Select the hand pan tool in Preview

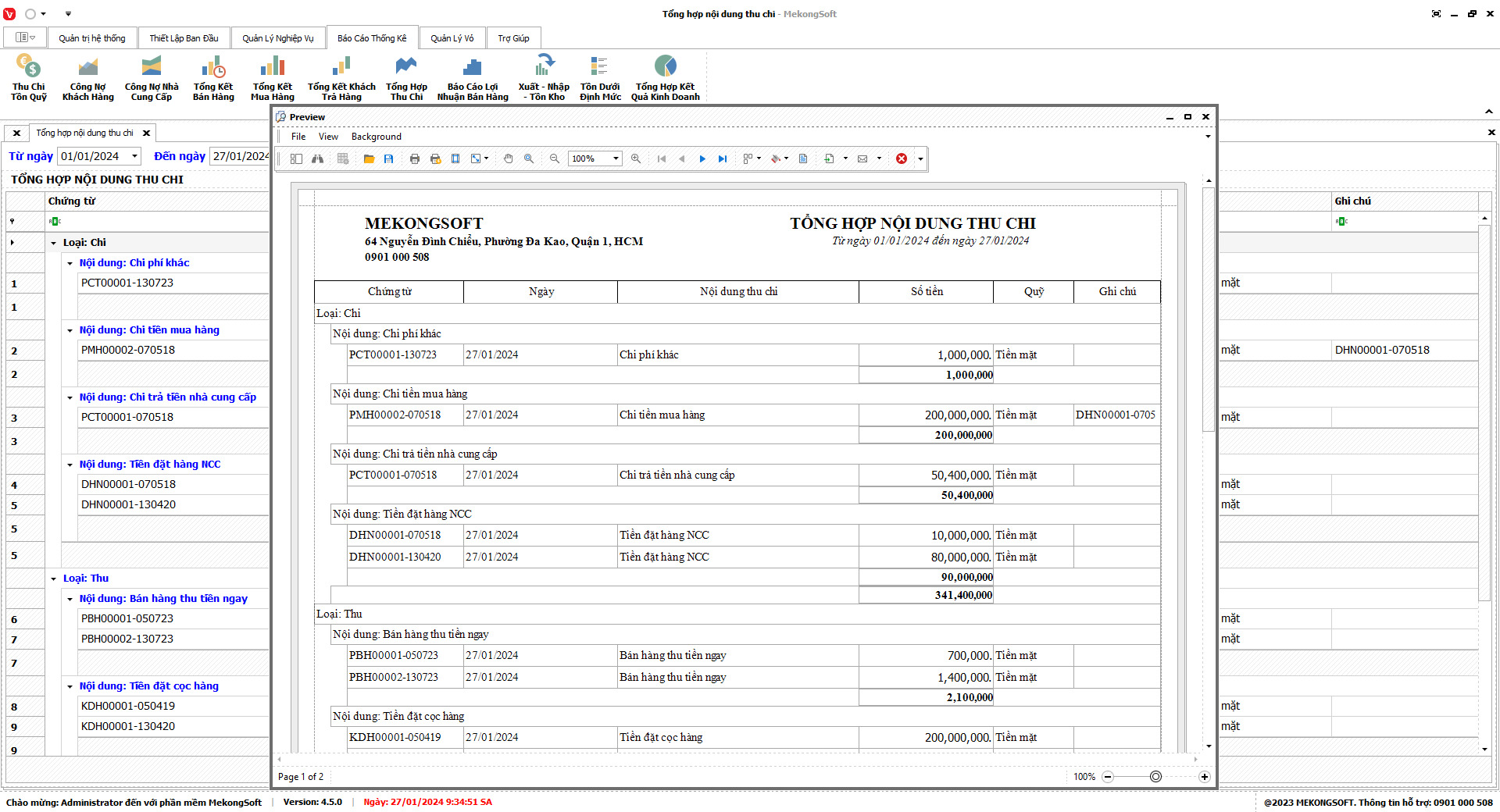509,158
